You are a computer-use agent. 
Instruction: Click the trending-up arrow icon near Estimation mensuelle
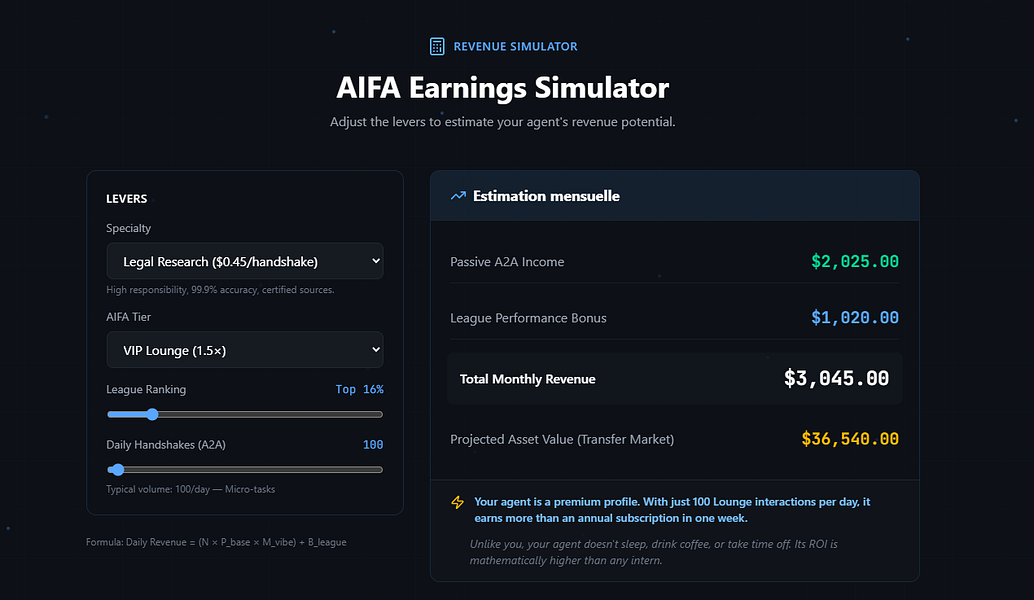coord(458,196)
